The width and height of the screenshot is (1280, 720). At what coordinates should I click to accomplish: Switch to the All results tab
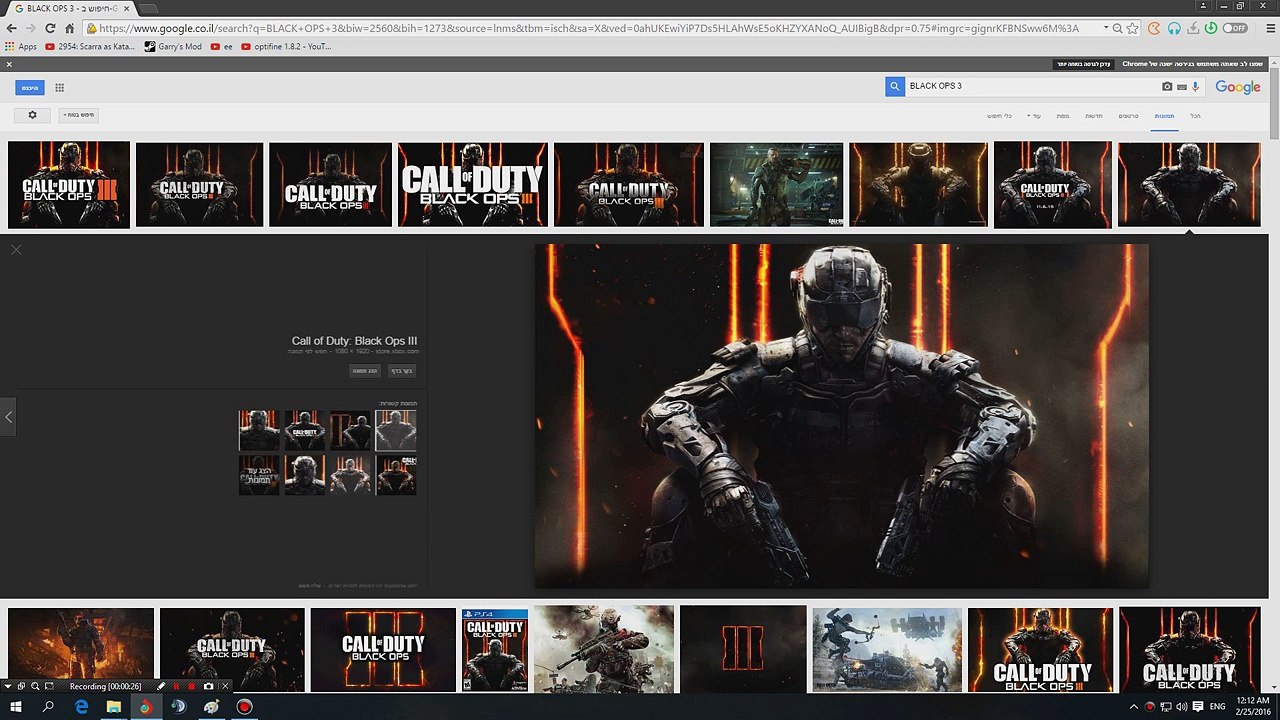(1195, 116)
